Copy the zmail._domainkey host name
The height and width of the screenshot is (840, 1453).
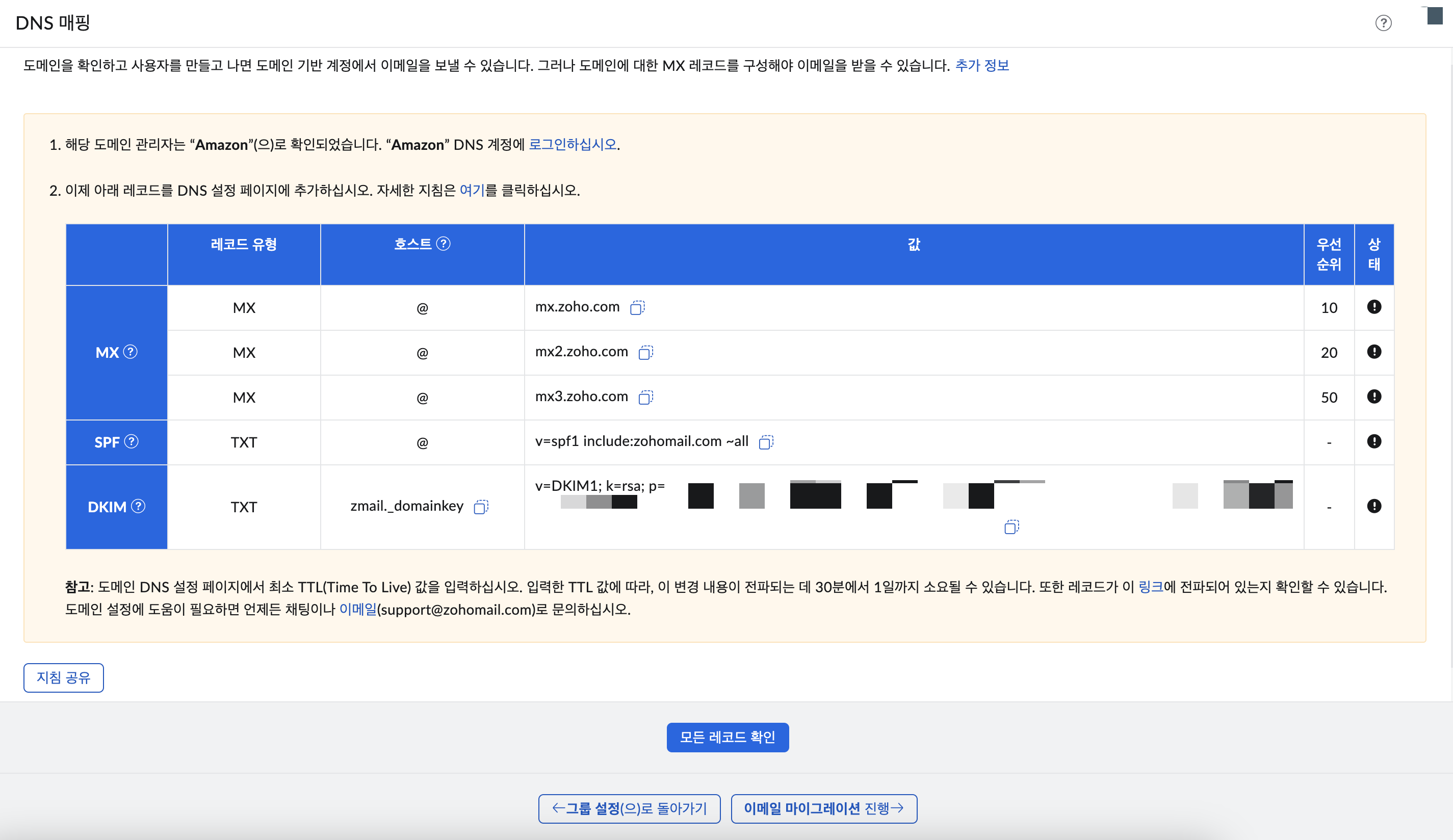(481, 507)
